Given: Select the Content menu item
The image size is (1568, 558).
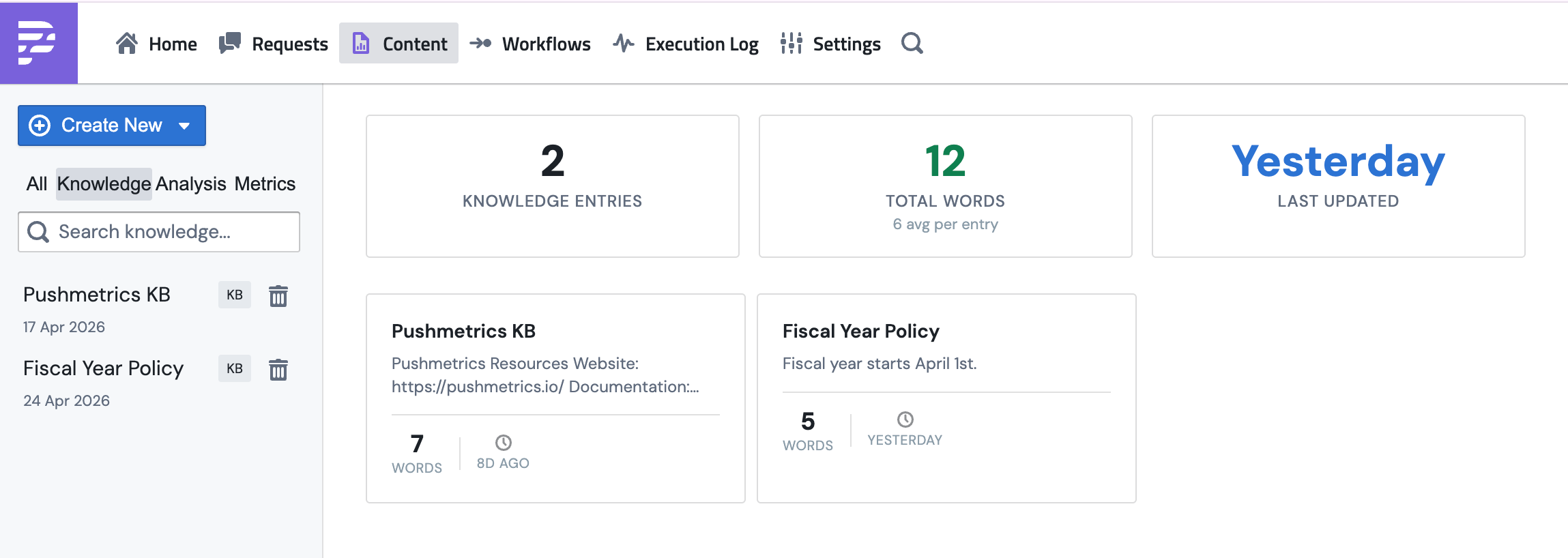Looking at the screenshot, I should [399, 43].
